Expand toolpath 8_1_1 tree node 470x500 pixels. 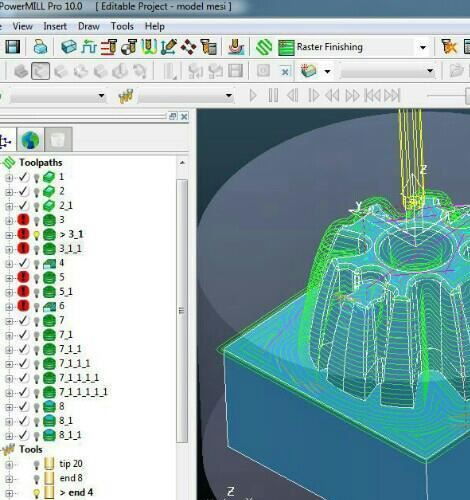point(9,436)
